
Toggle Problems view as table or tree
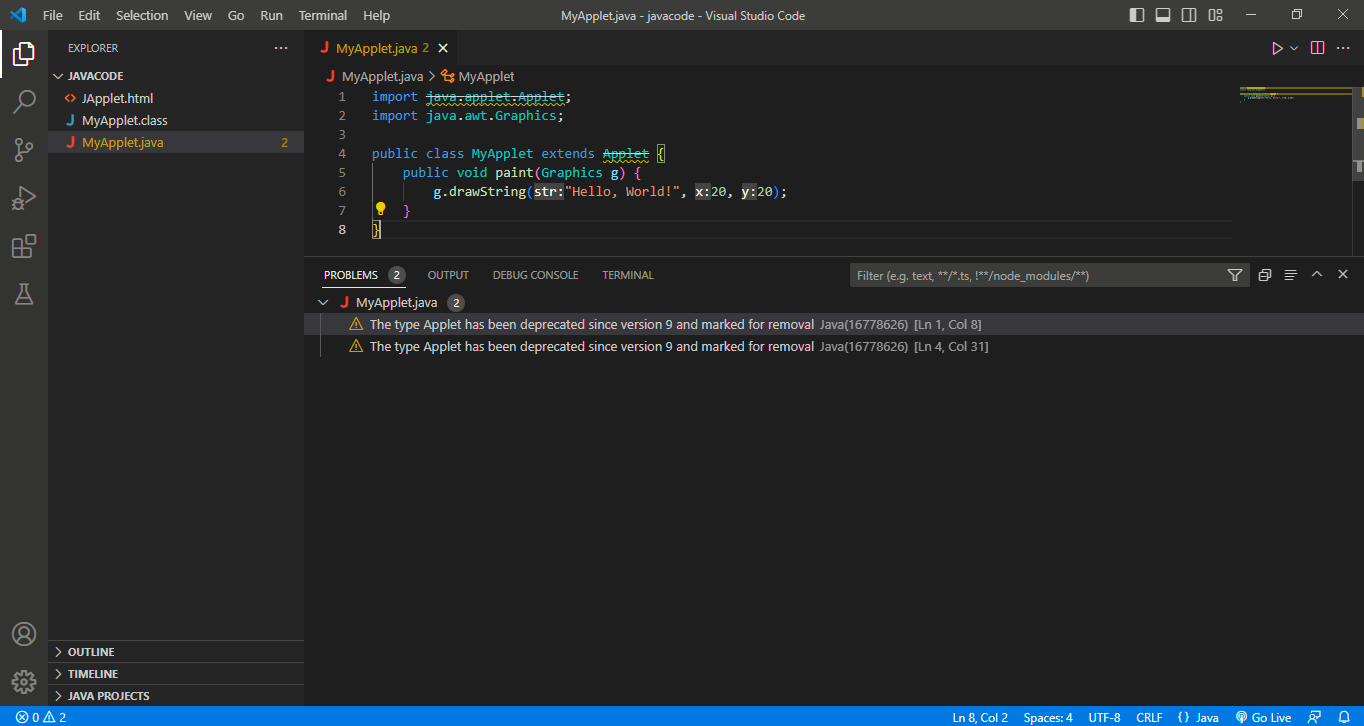pos(1291,275)
